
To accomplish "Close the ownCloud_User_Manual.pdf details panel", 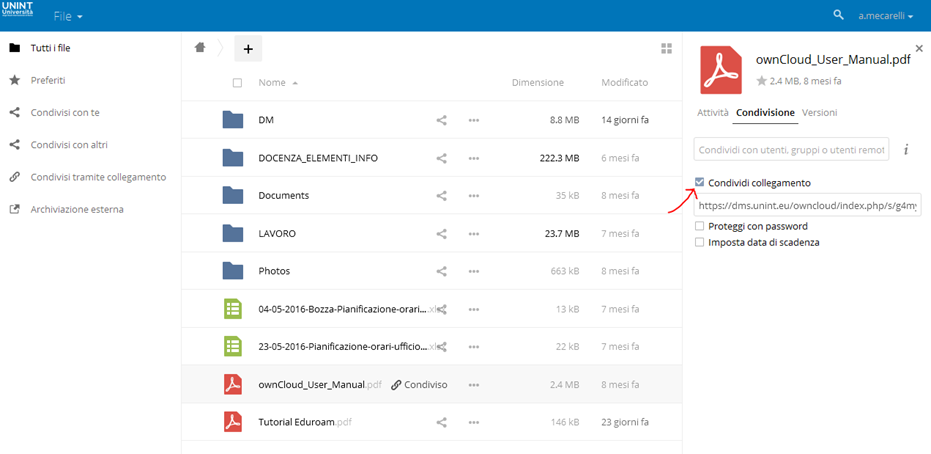I will (919, 48).
